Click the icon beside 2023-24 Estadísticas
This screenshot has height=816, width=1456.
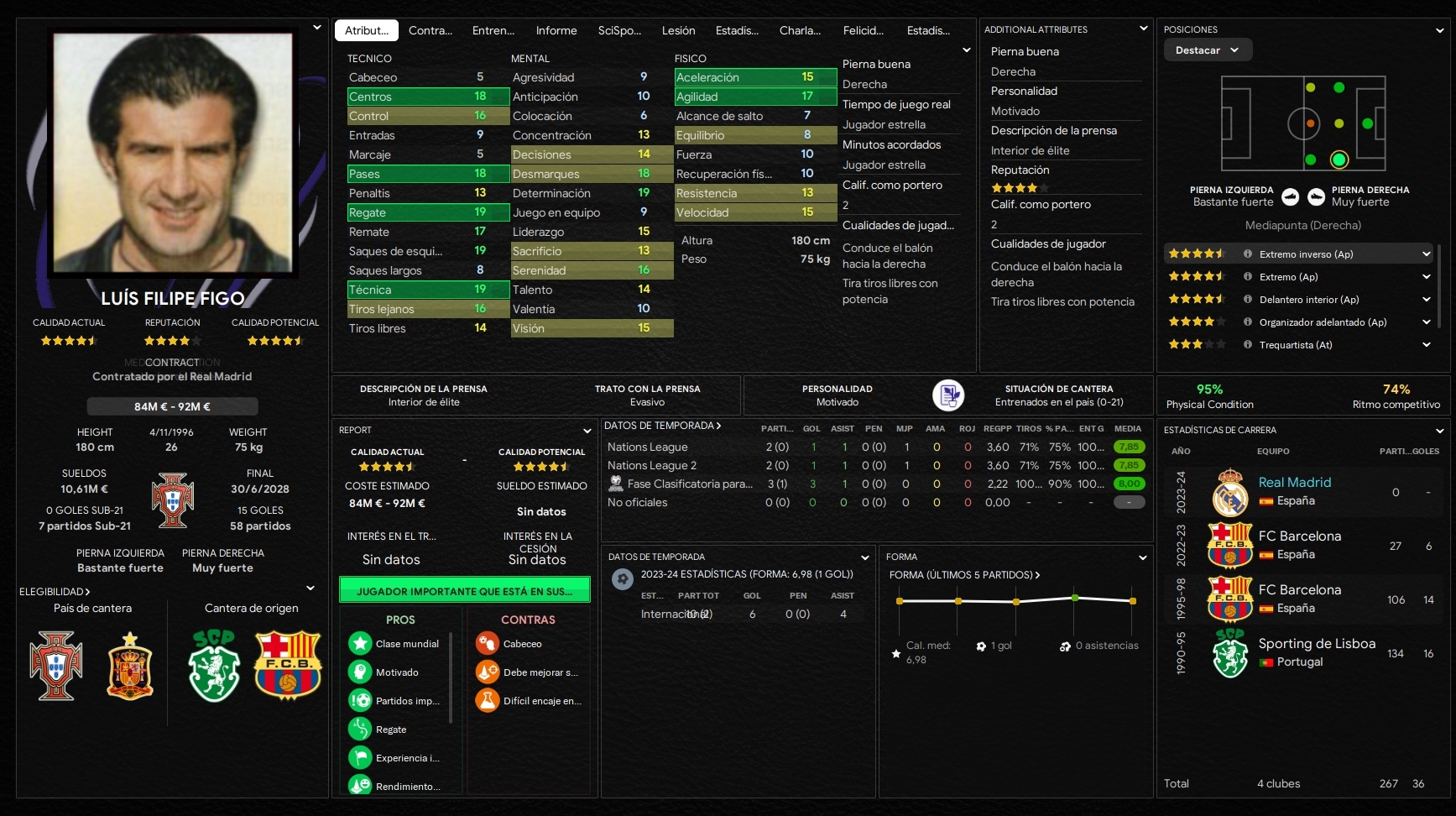tap(623, 579)
